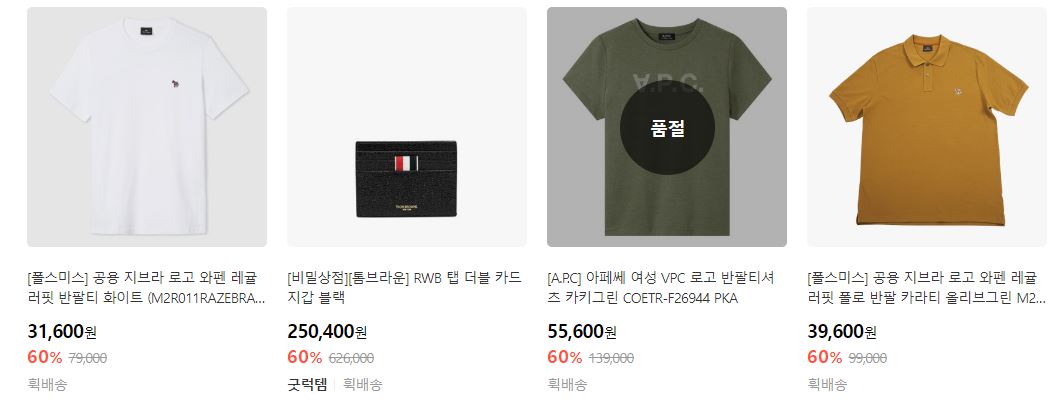1062x410 pixels.
Task: Click 휙배송 label under the wallet listing
Action: coord(363,385)
